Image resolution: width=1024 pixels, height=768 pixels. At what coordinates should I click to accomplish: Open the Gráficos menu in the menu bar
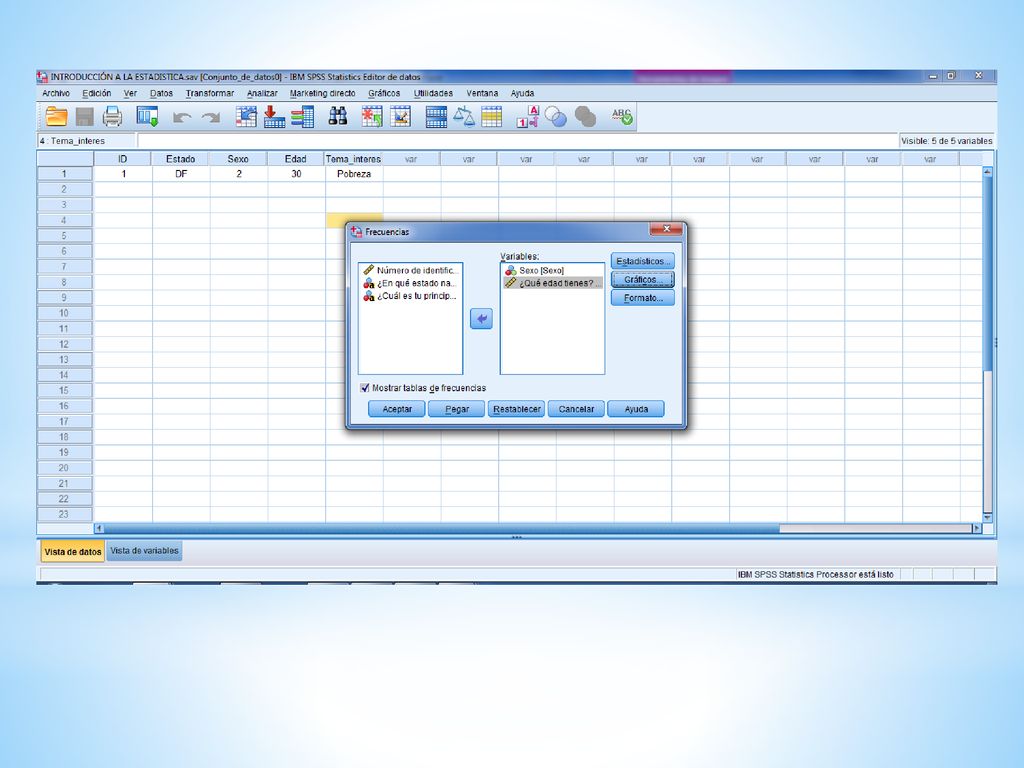click(x=384, y=93)
